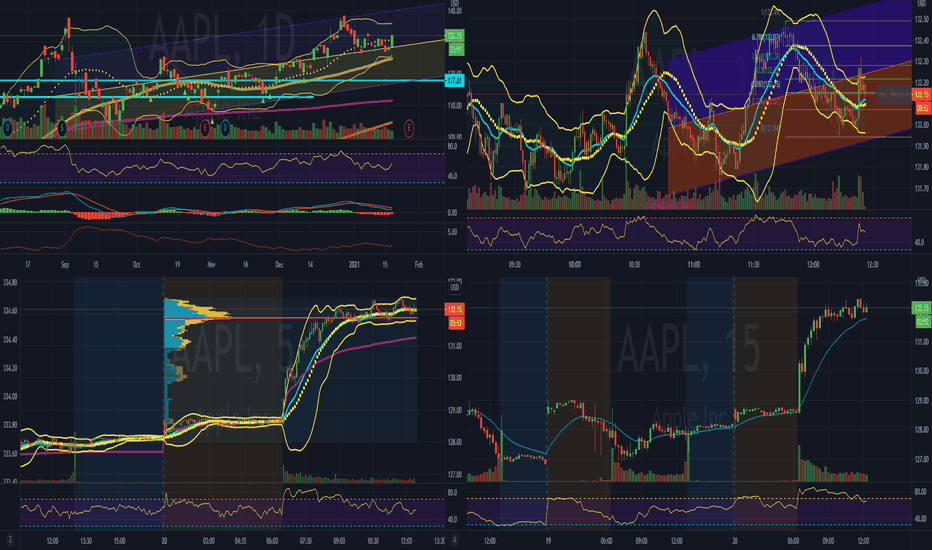Click the November dividend 'D' marker beside the earnings marker
The height and width of the screenshot is (550, 932).
(x=225, y=127)
